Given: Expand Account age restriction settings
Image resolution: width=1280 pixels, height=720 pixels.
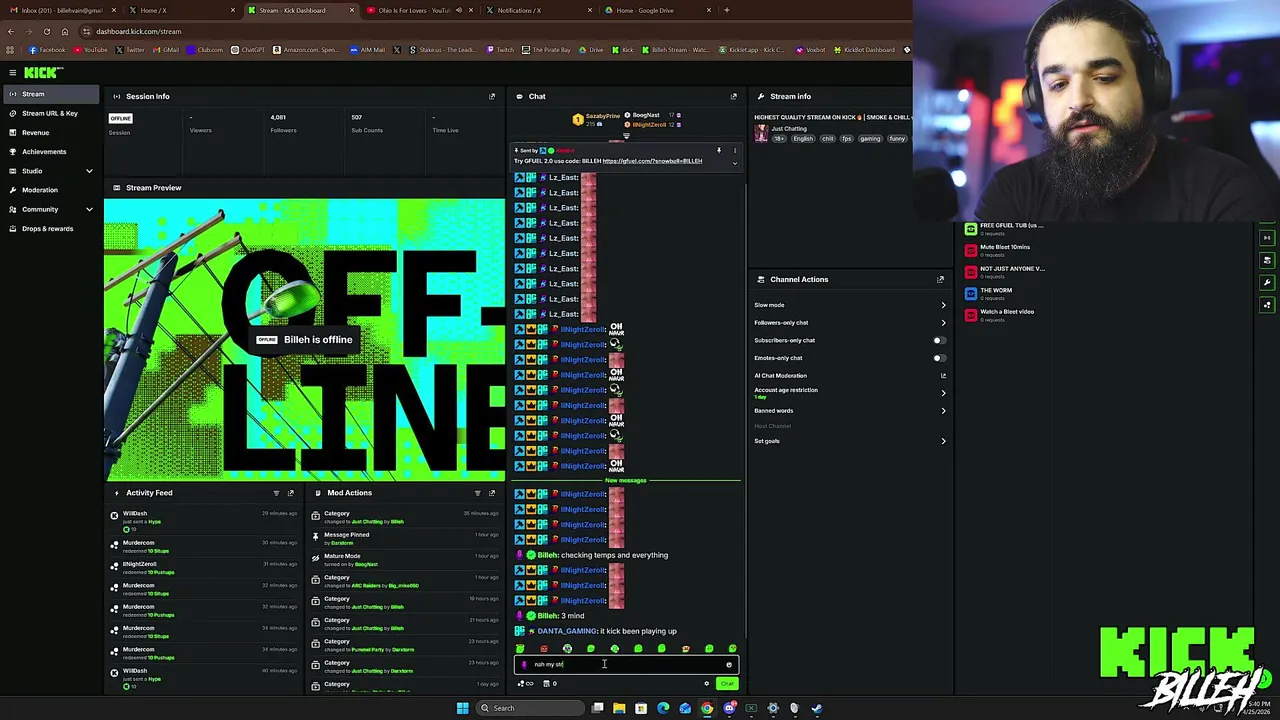Looking at the screenshot, I should pyautogui.click(x=943, y=393).
